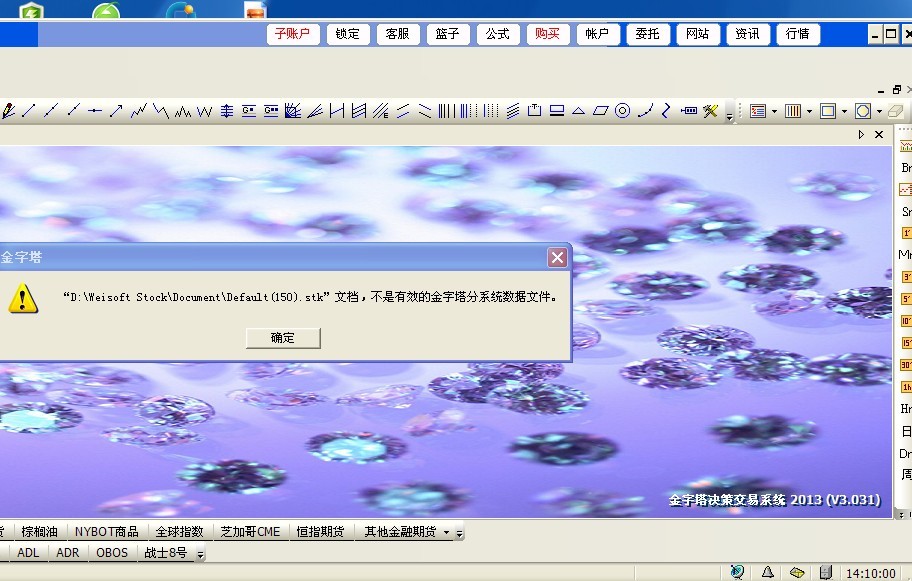Open the 客服 customer service button
This screenshot has height=581, width=912.
tap(397, 34)
